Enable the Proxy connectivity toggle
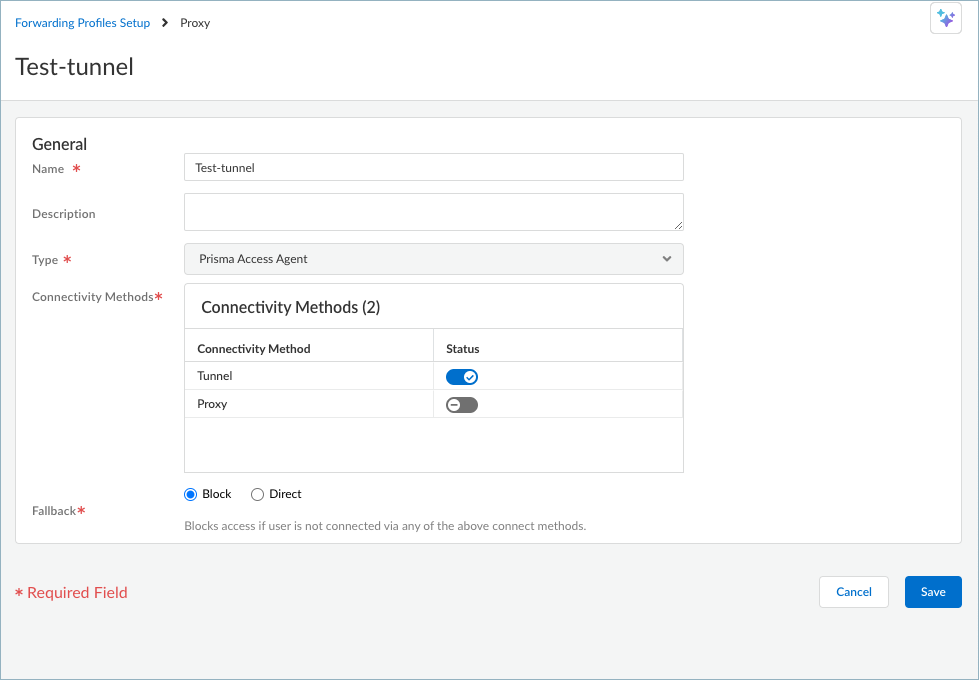Image resolution: width=979 pixels, height=680 pixels. [x=462, y=405]
